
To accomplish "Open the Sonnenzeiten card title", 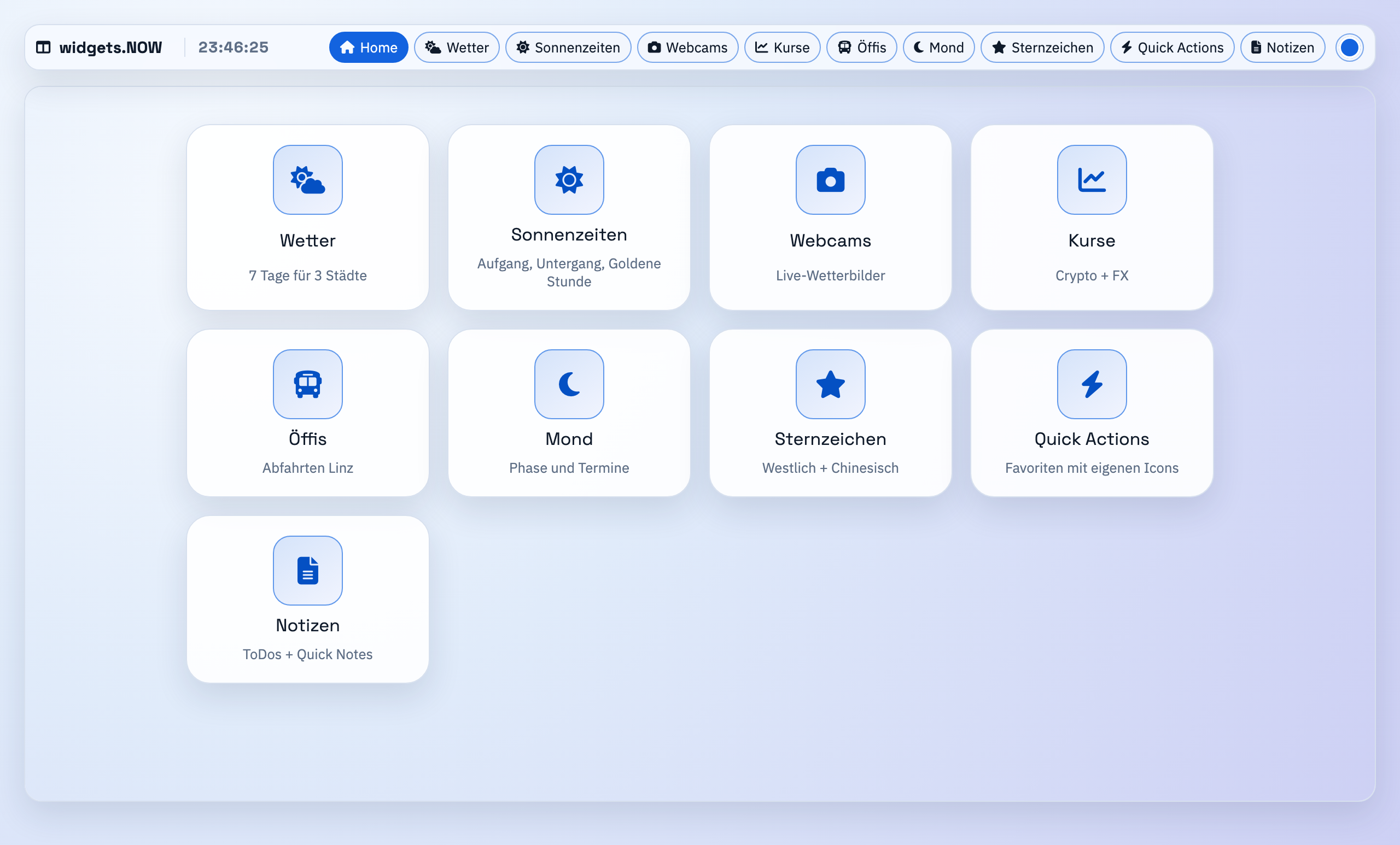I will point(569,234).
